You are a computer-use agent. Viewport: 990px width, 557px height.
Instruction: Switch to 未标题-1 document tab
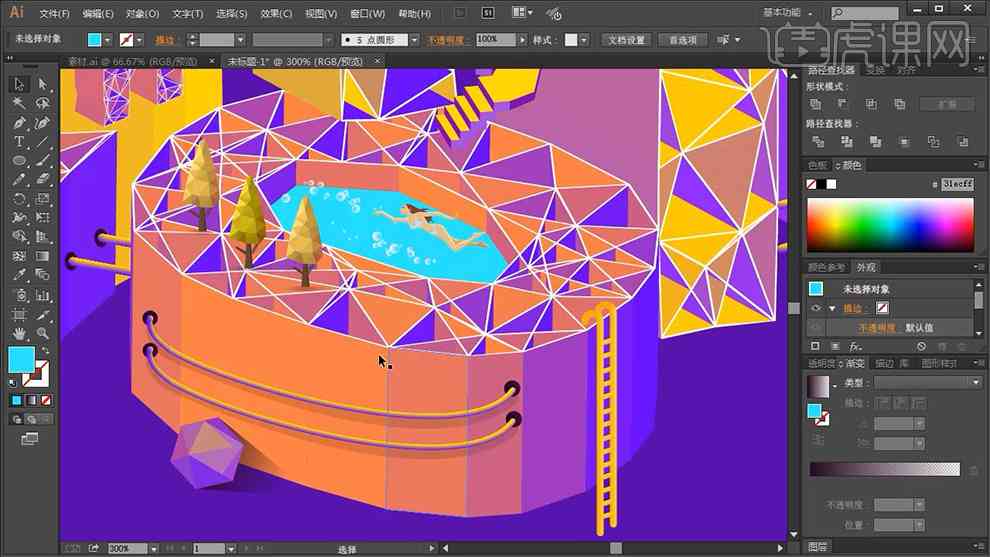tap(295, 61)
